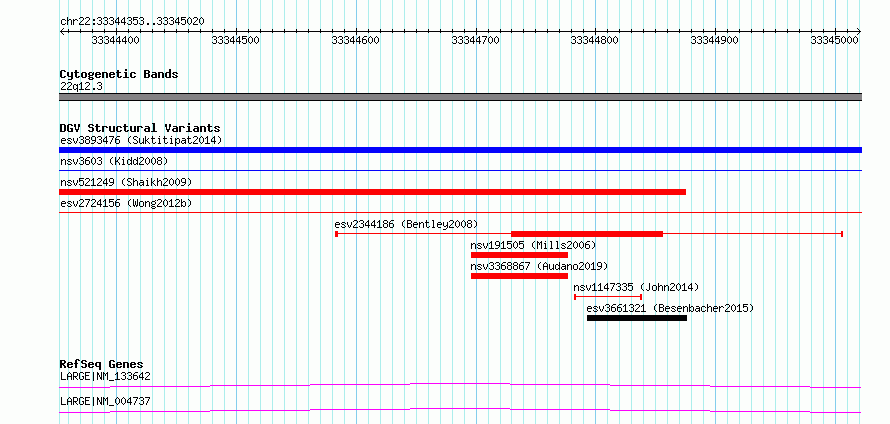Click ruler position 33344700
The height and width of the screenshot is (424, 890).
[476, 40]
